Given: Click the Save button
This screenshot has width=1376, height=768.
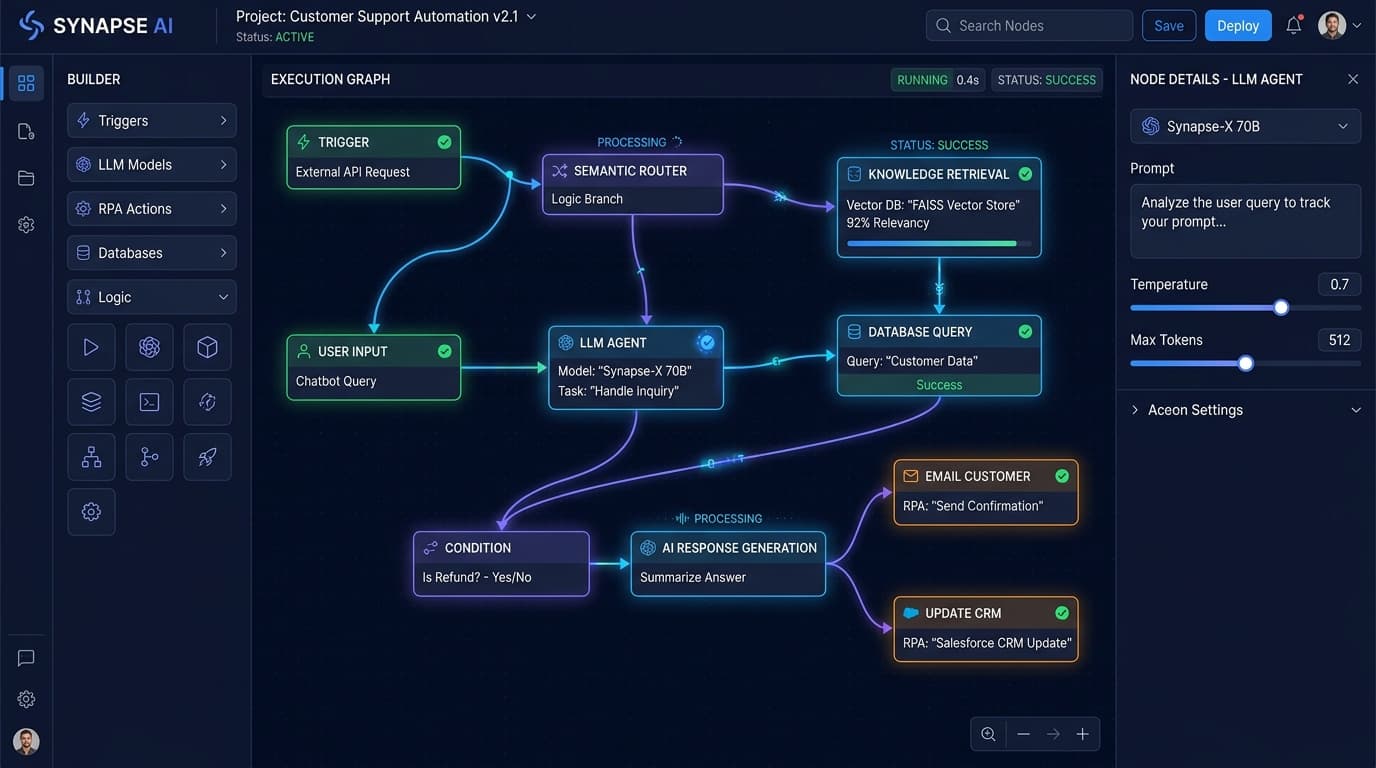Looking at the screenshot, I should [x=1169, y=26].
